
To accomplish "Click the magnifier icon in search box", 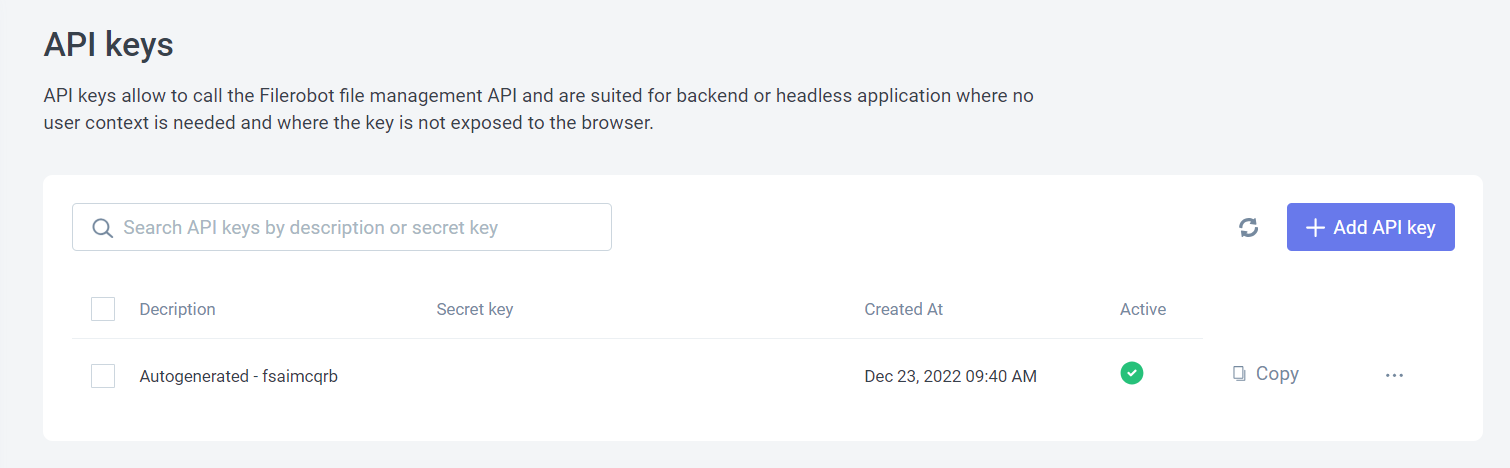I will pos(102,228).
